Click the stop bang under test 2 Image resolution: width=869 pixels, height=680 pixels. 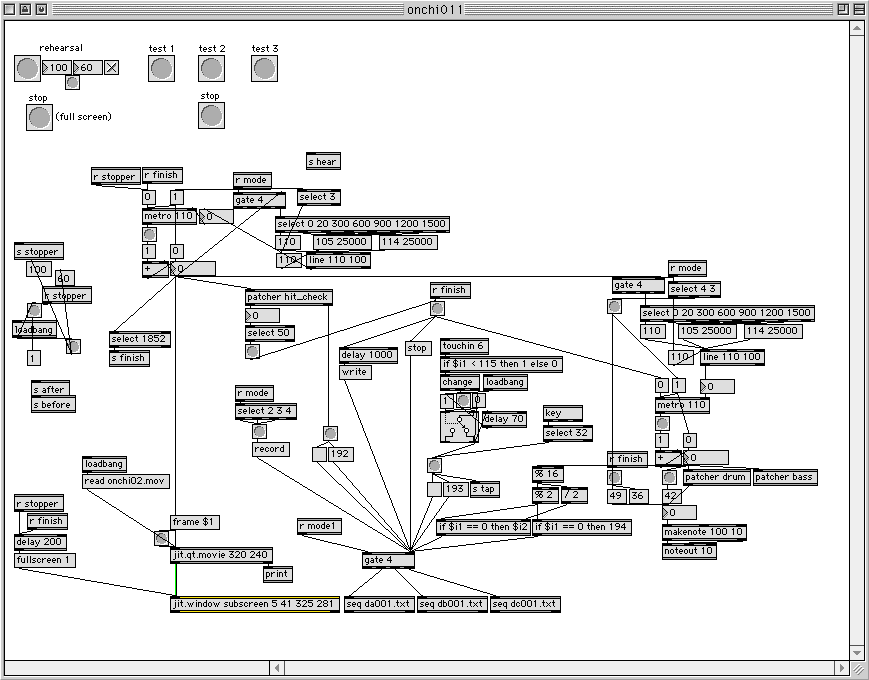click(211, 116)
